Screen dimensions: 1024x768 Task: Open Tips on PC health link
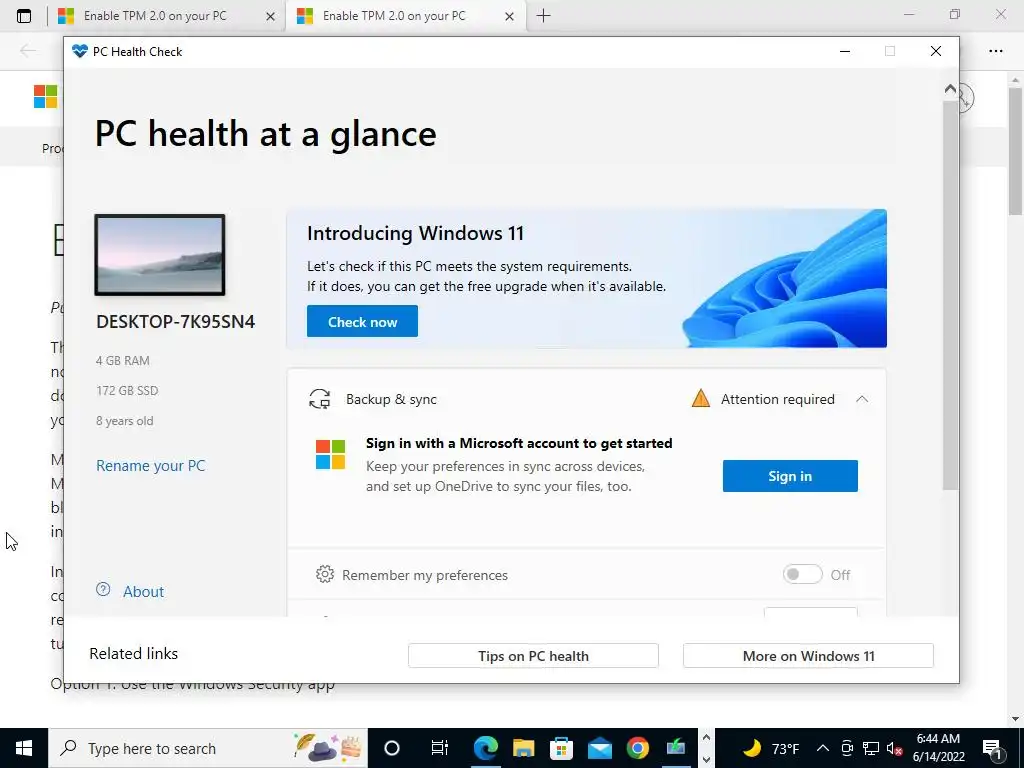(x=533, y=656)
